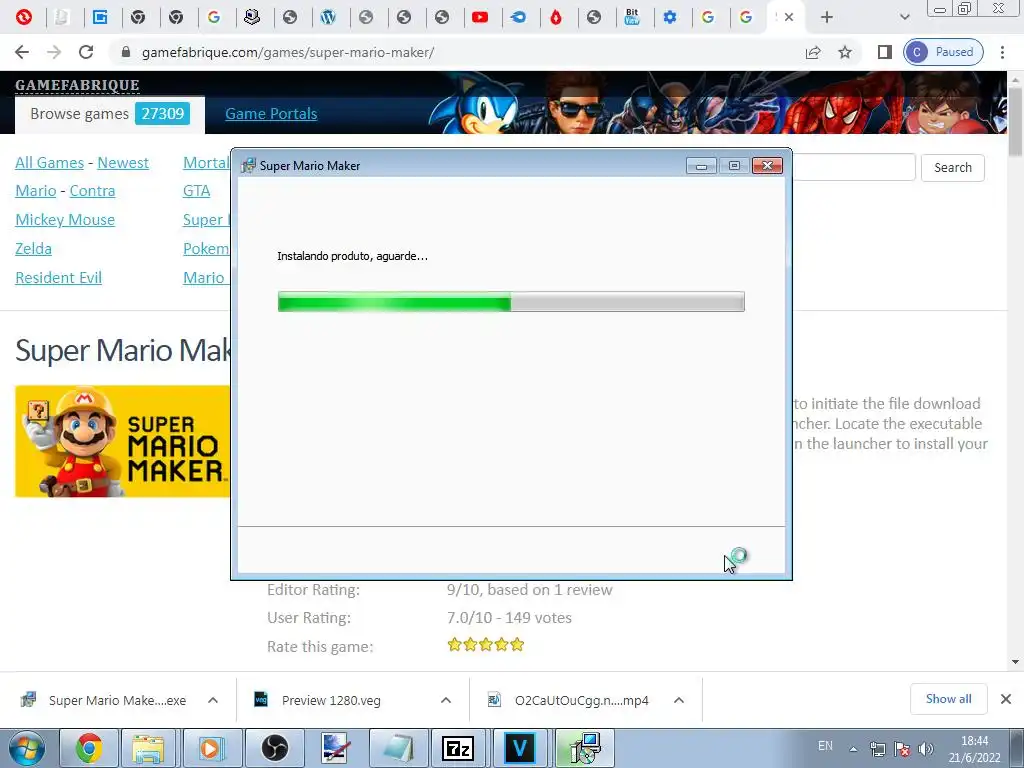Open the Game Portals link
1024x768 pixels.
click(x=271, y=114)
